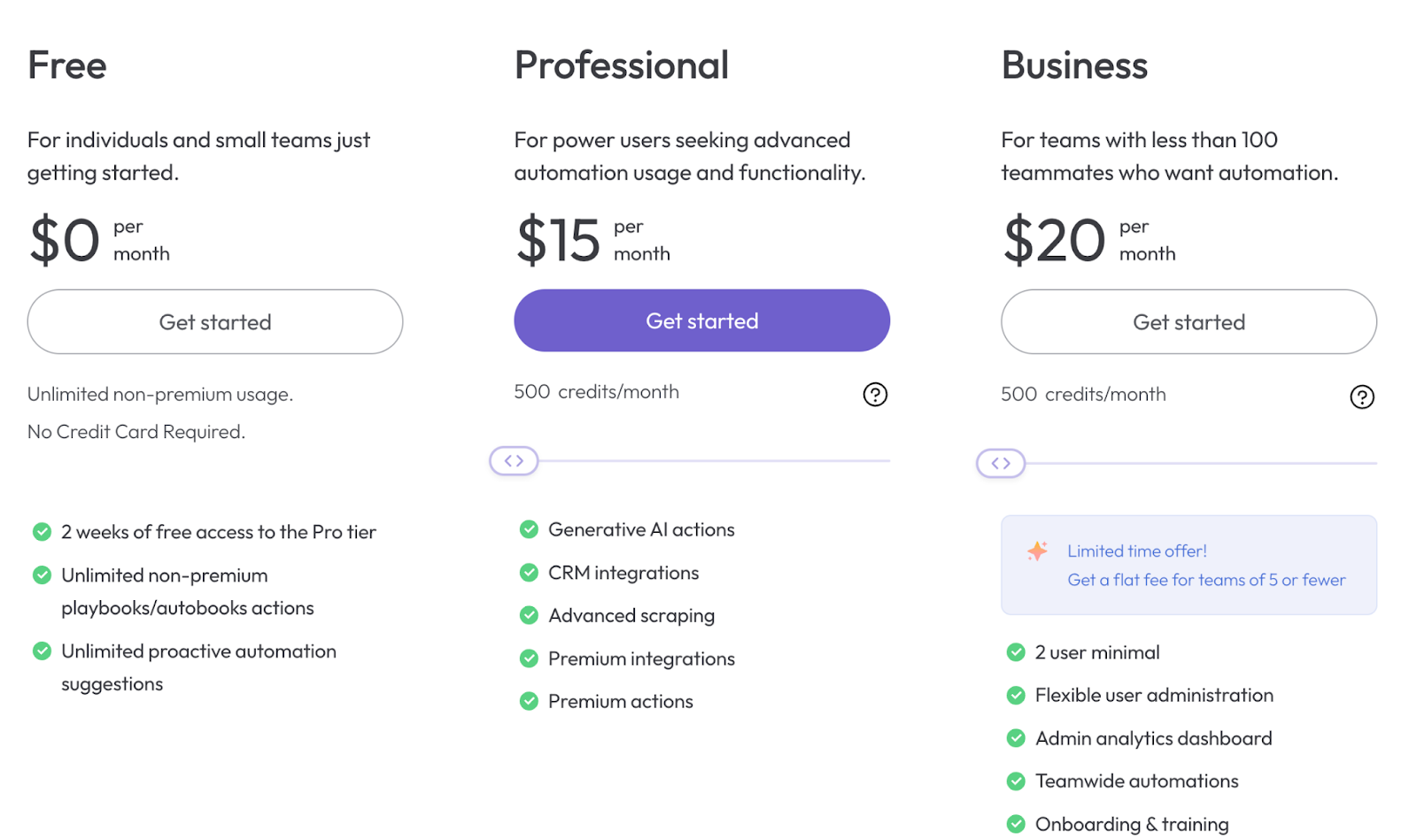Viewport: 1417px width, 840px height.
Task: Click the Business credits help question-mark icon
Action: point(1362,397)
